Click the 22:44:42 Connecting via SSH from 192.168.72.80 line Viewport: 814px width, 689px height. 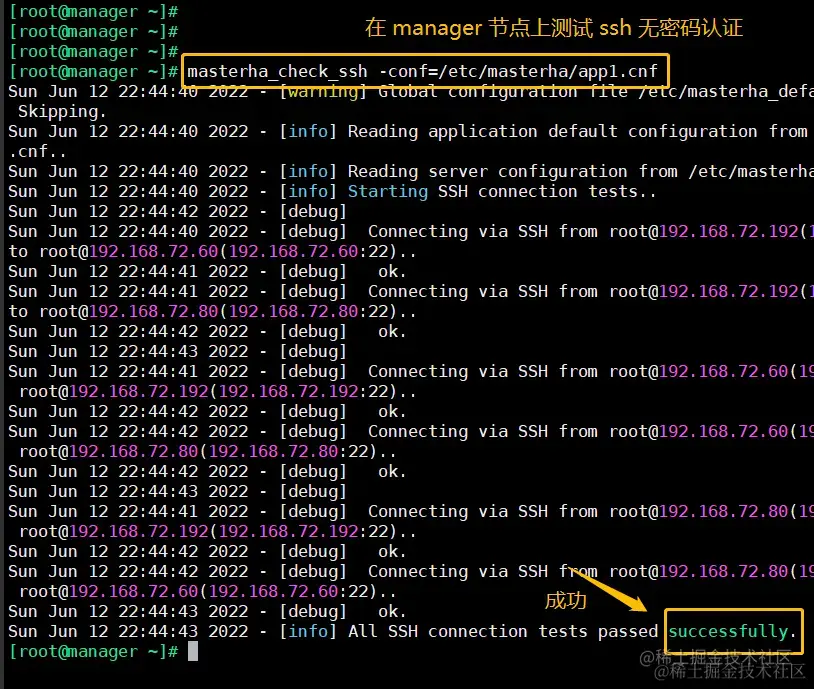coord(411,571)
